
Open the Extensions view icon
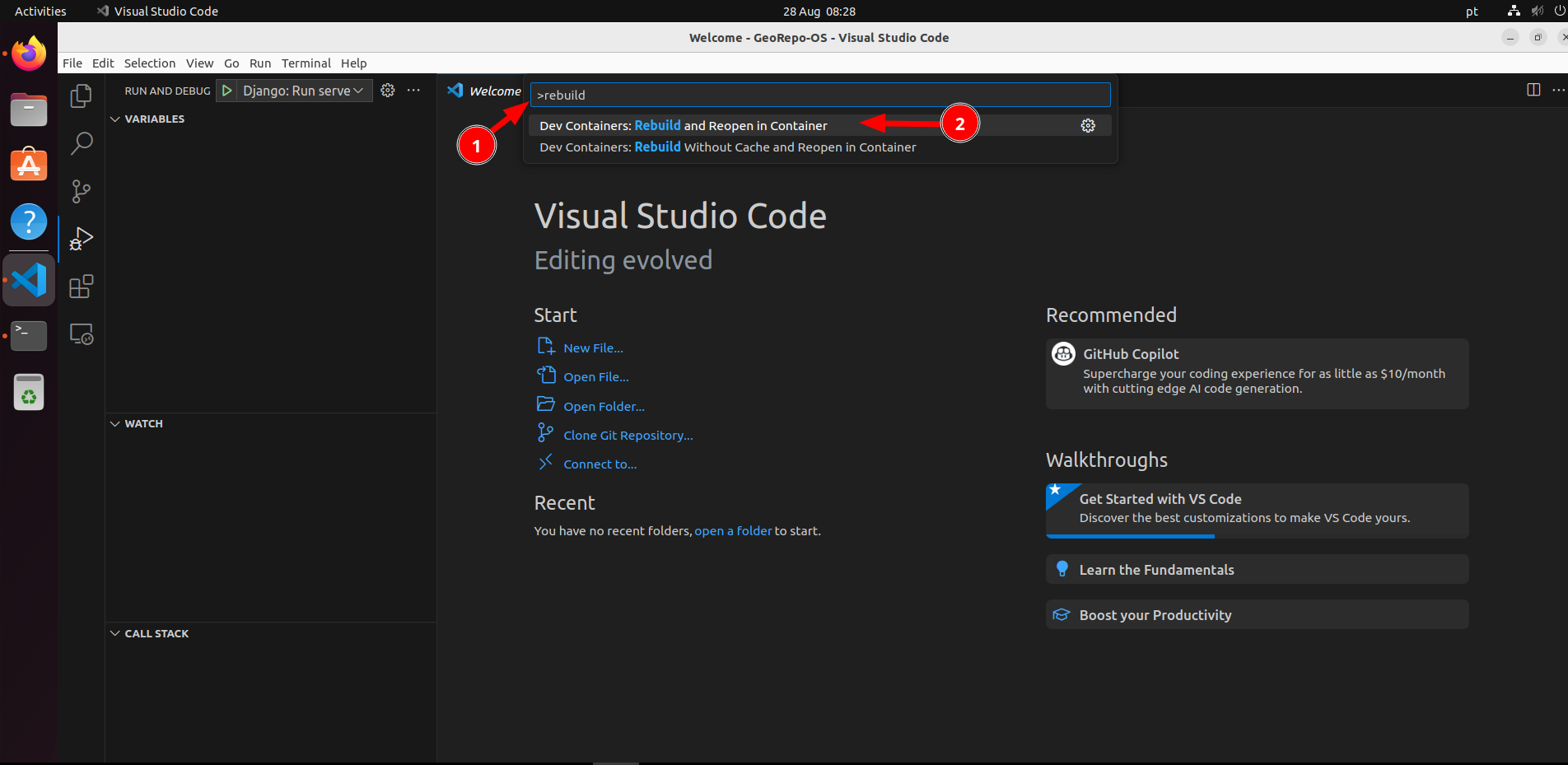tap(81, 287)
